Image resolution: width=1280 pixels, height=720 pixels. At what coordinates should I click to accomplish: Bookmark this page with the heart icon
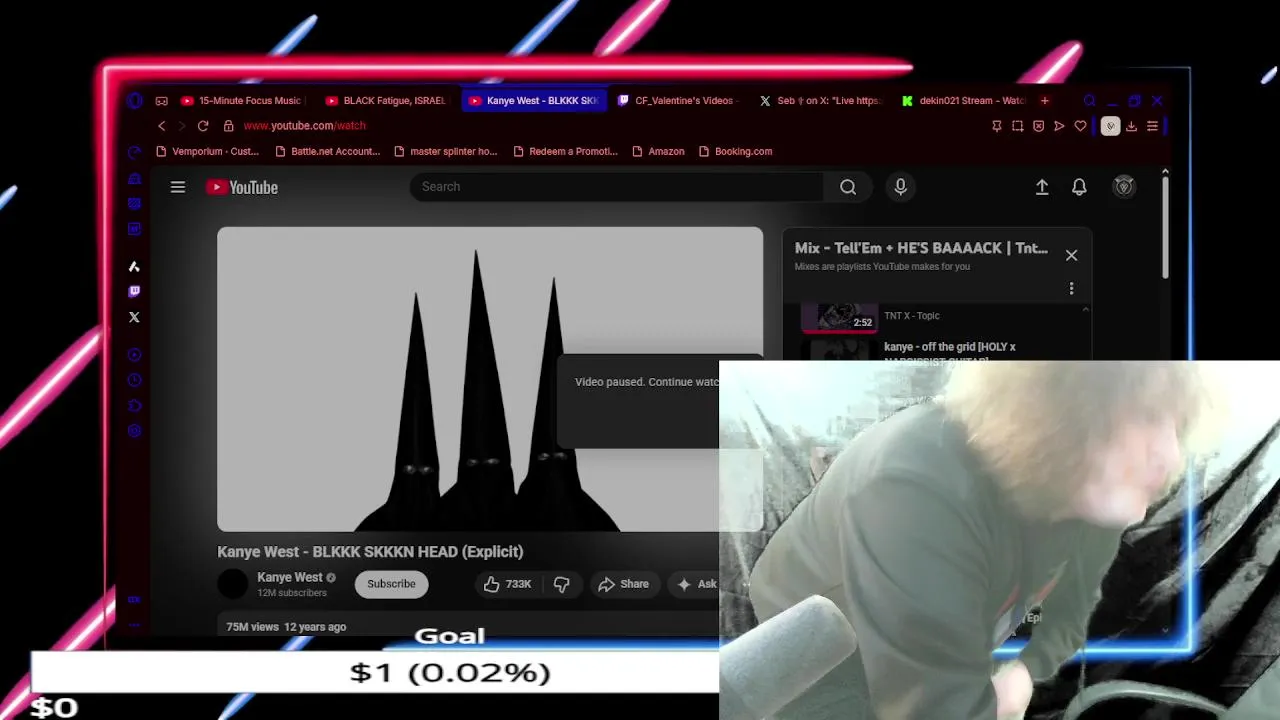(1080, 126)
